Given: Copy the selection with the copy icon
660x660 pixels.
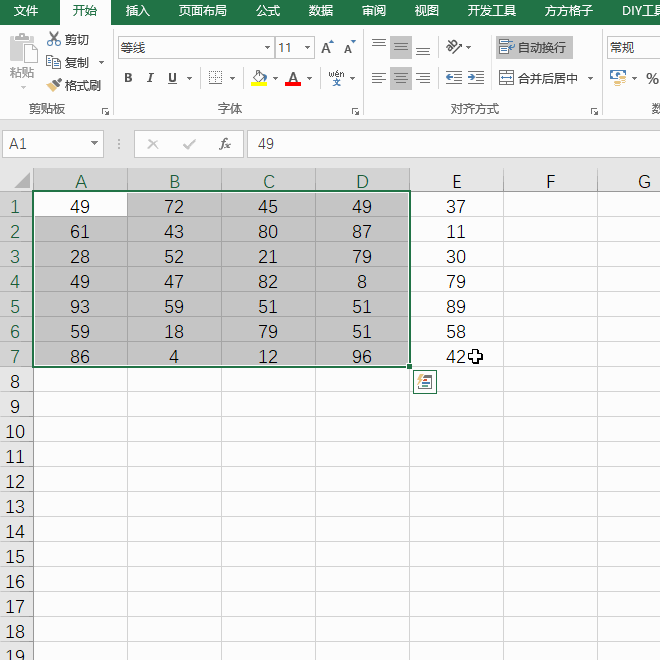Looking at the screenshot, I should point(53,62).
